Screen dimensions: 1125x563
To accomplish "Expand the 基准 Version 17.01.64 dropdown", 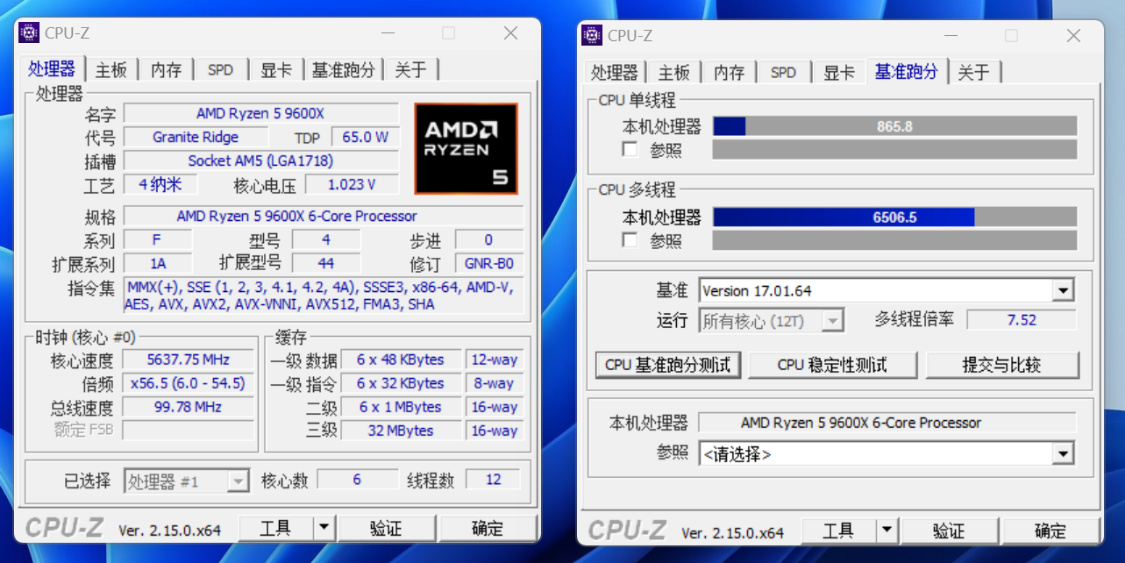I will click(1063, 290).
